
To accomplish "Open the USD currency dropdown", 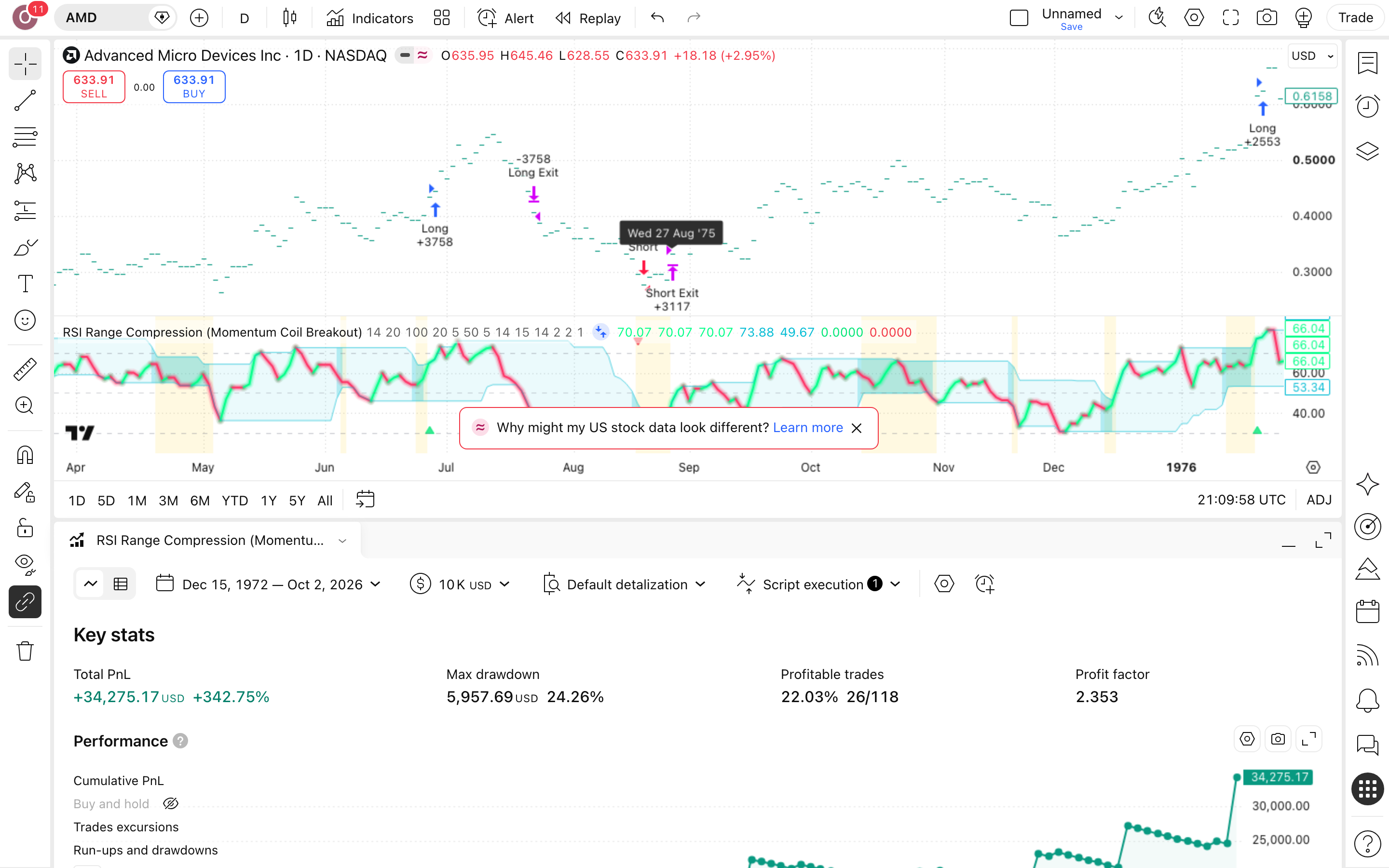I will pyautogui.click(x=1312, y=55).
